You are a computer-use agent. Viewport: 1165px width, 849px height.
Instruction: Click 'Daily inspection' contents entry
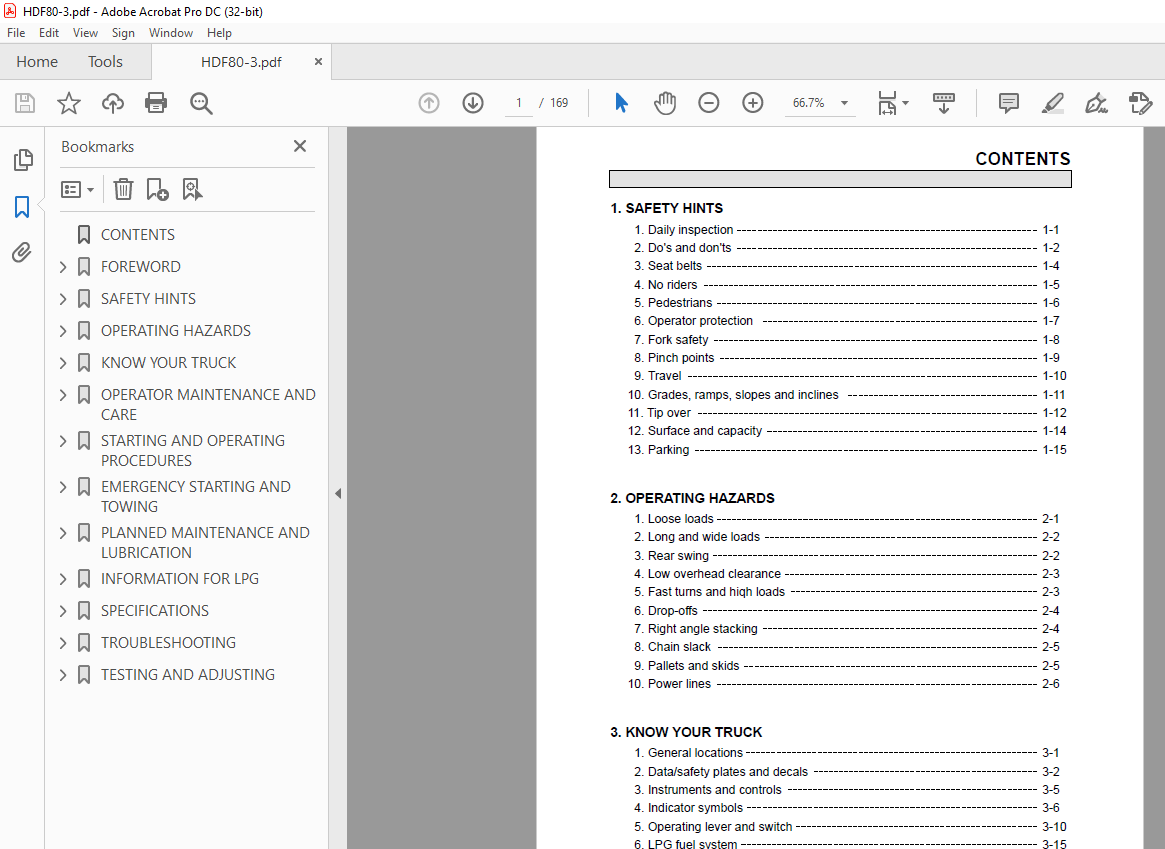pyautogui.click(x=690, y=230)
